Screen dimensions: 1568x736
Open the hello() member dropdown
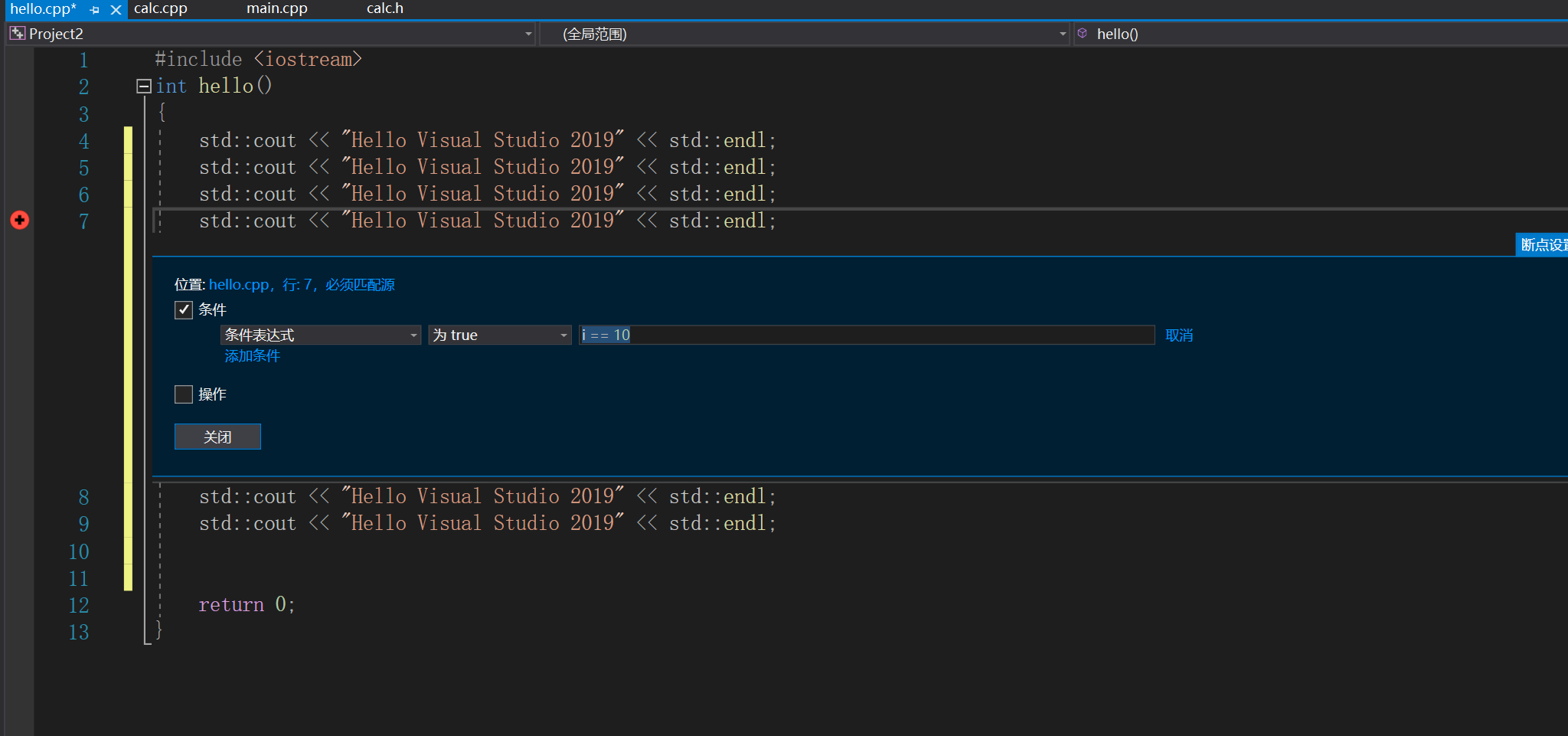pyautogui.click(x=1321, y=34)
